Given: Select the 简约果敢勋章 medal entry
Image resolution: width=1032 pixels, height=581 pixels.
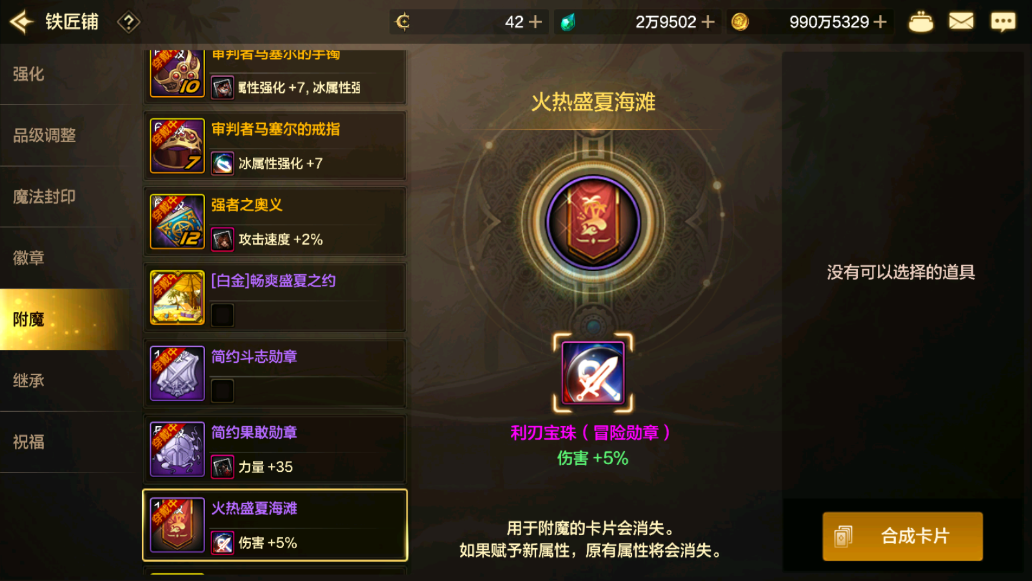Looking at the screenshot, I should pos(274,449).
